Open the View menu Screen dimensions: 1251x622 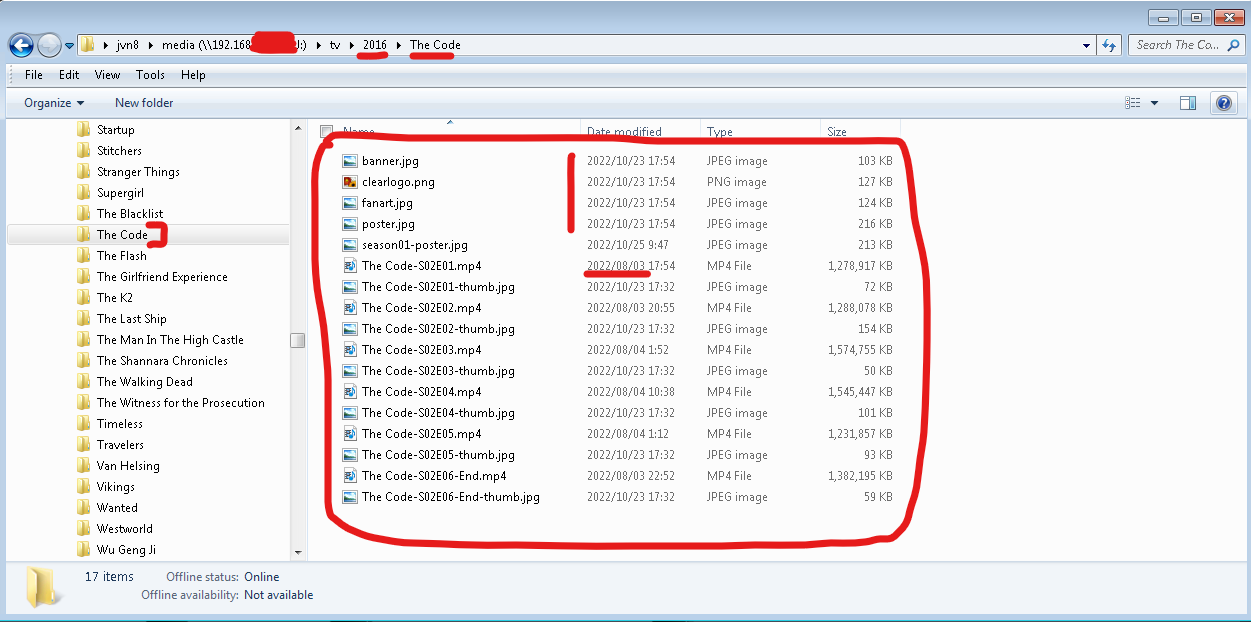click(107, 75)
